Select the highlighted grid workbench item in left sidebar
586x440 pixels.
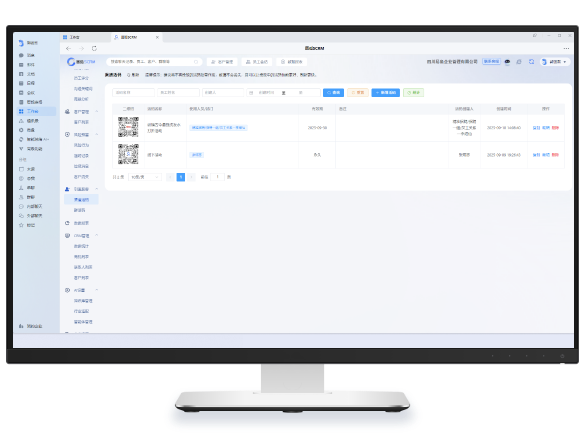[36, 111]
